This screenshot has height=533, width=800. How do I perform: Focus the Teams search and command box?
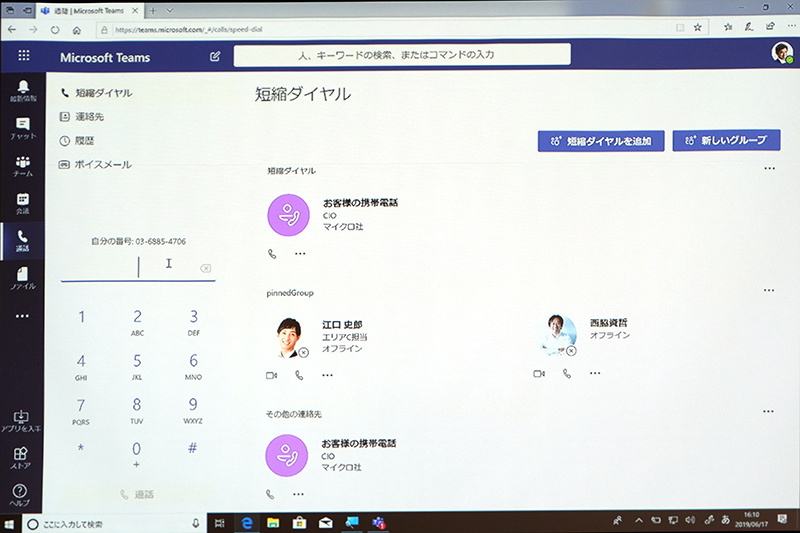pos(402,55)
